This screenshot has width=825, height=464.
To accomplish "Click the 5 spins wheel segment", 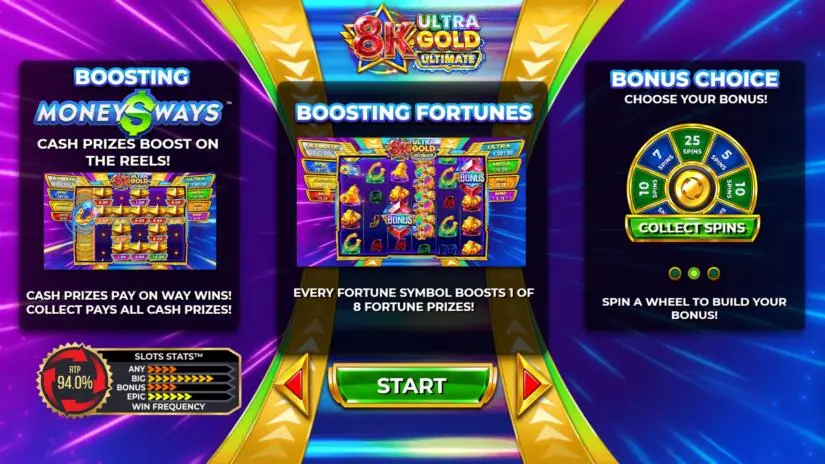I will pos(724,159).
